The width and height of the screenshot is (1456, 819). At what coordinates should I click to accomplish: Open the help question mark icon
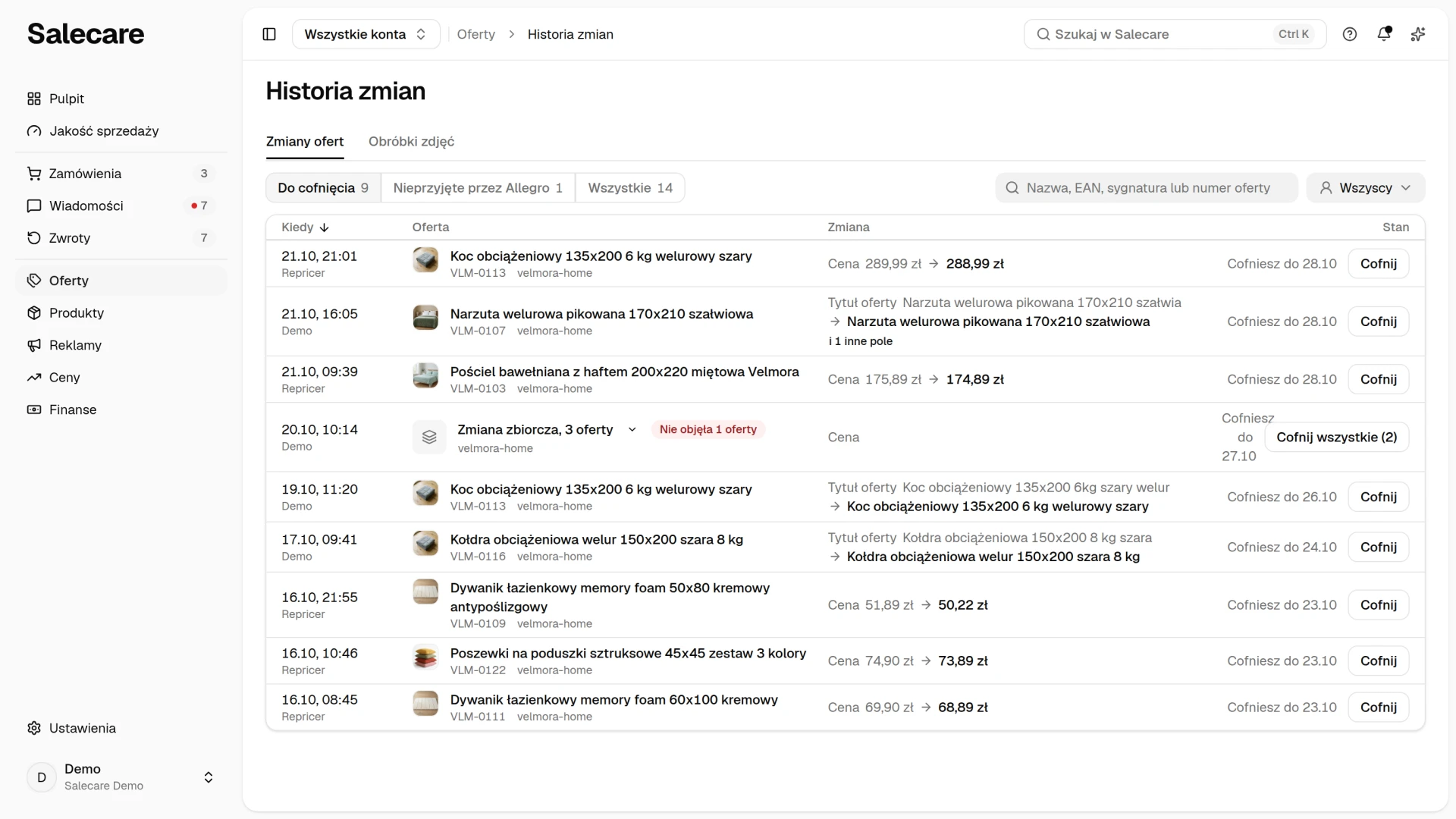click(x=1350, y=34)
